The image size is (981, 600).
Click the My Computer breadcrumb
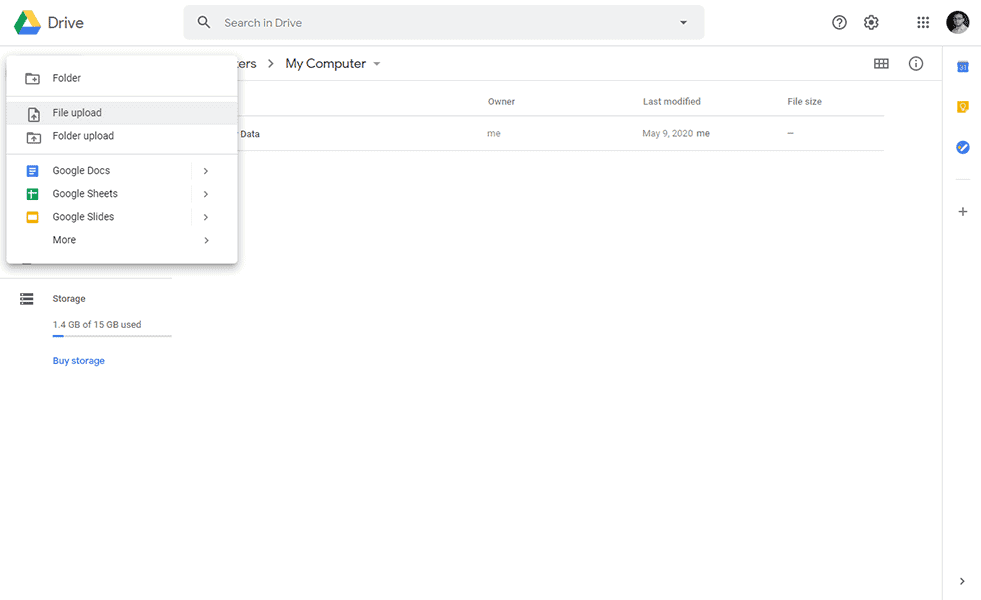[x=325, y=64]
